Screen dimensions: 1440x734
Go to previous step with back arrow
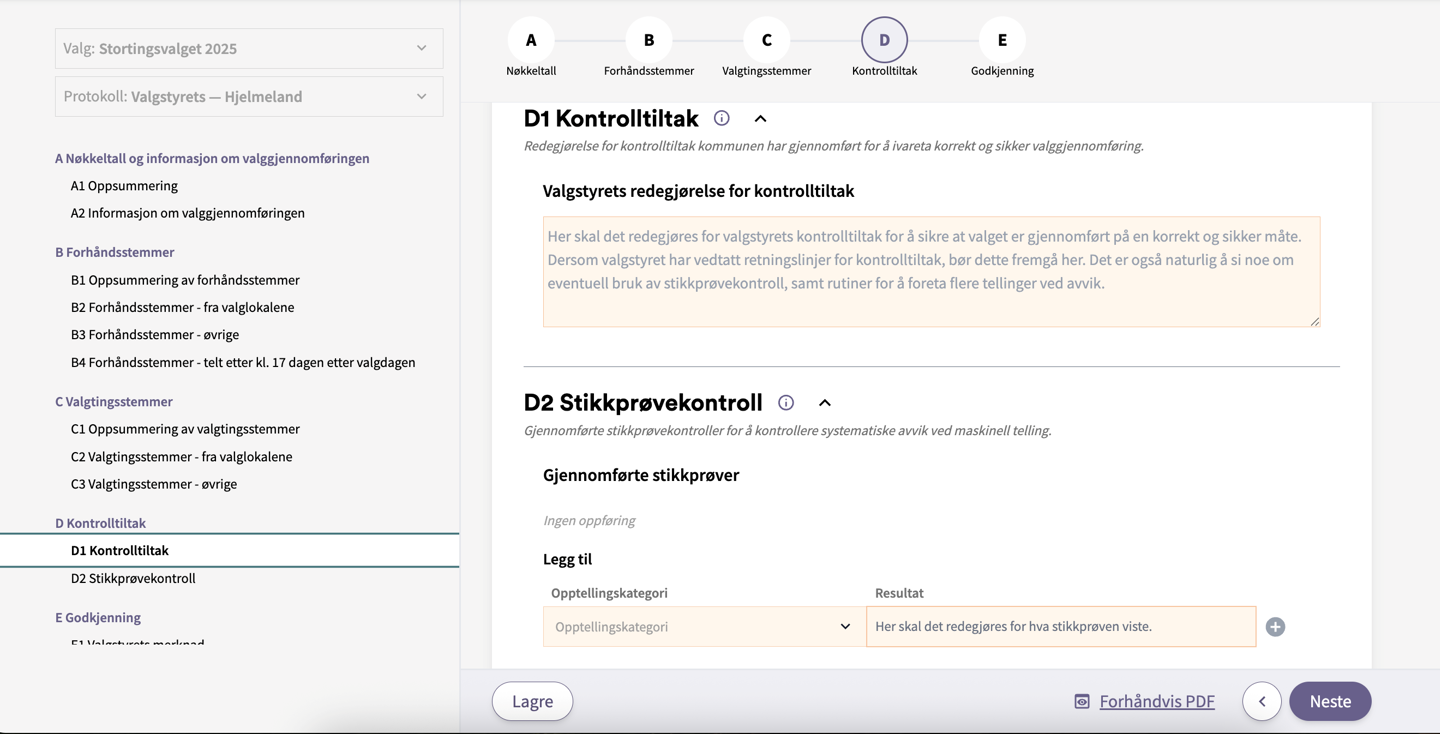pos(1262,701)
